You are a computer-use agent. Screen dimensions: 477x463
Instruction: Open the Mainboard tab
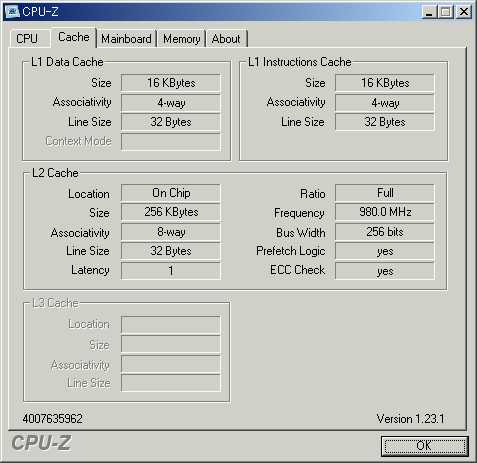(x=126, y=39)
